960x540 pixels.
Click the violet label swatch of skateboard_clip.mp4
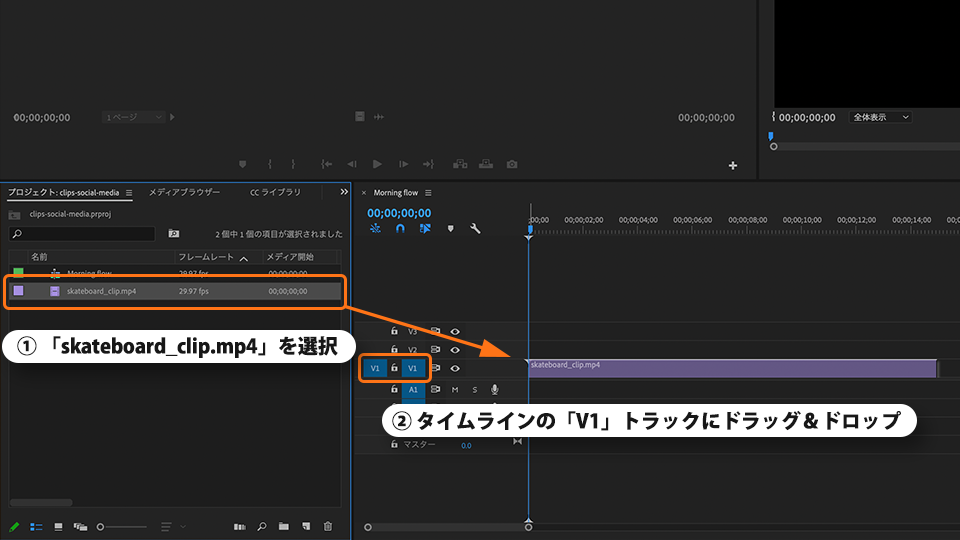18,291
